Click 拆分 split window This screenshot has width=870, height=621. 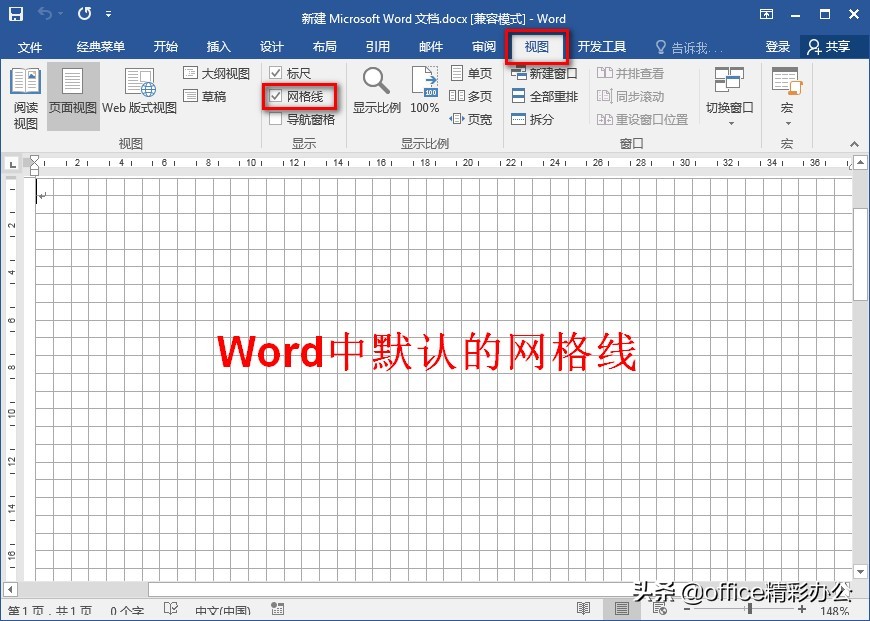[x=532, y=119]
